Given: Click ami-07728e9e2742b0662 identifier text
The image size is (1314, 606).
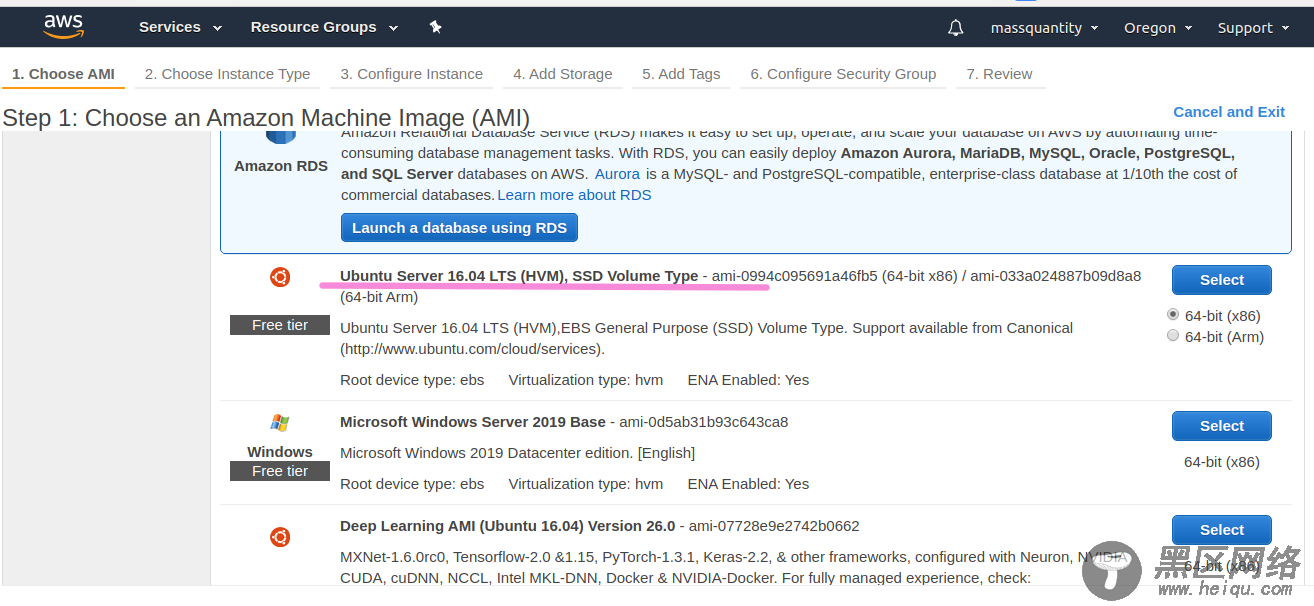Looking at the screenshot, I should click(x=774, y=526).
